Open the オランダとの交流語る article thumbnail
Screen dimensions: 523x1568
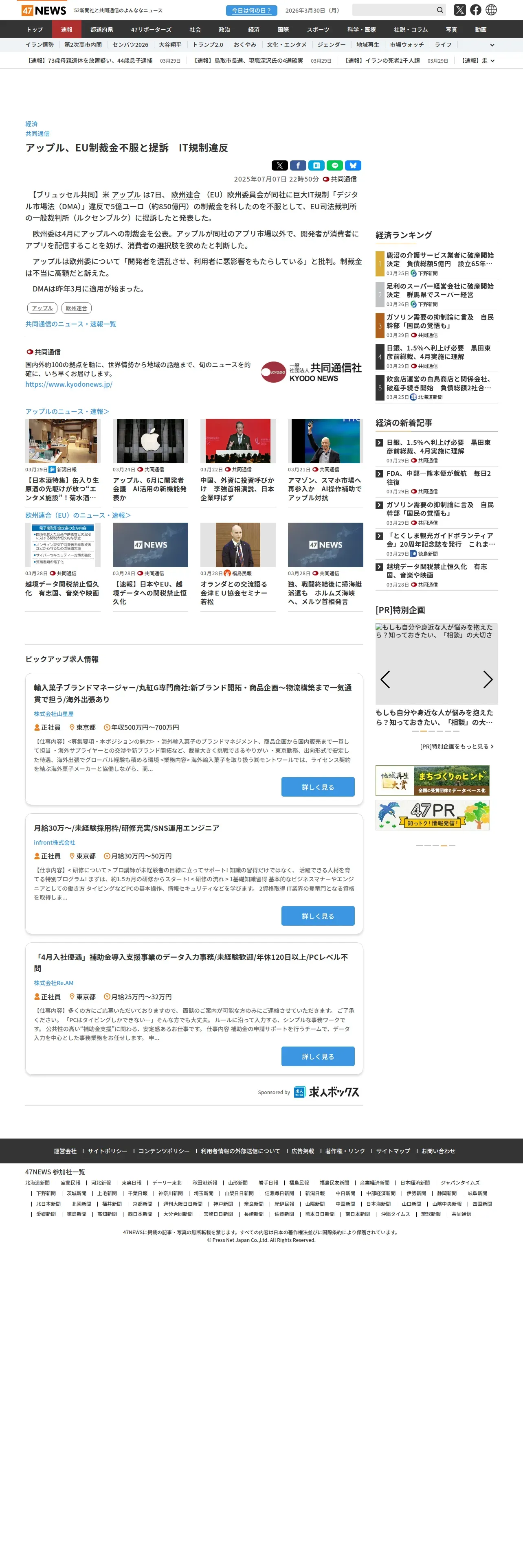tap(238, 545)
